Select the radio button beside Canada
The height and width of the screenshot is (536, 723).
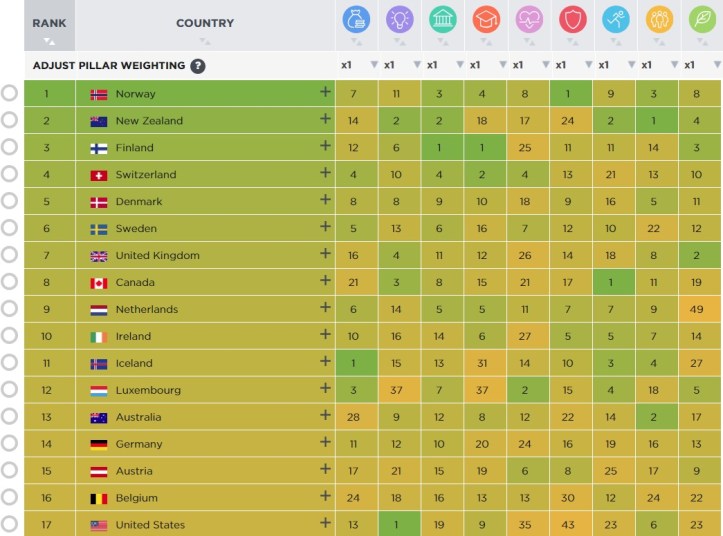click(x=9, y=282)
